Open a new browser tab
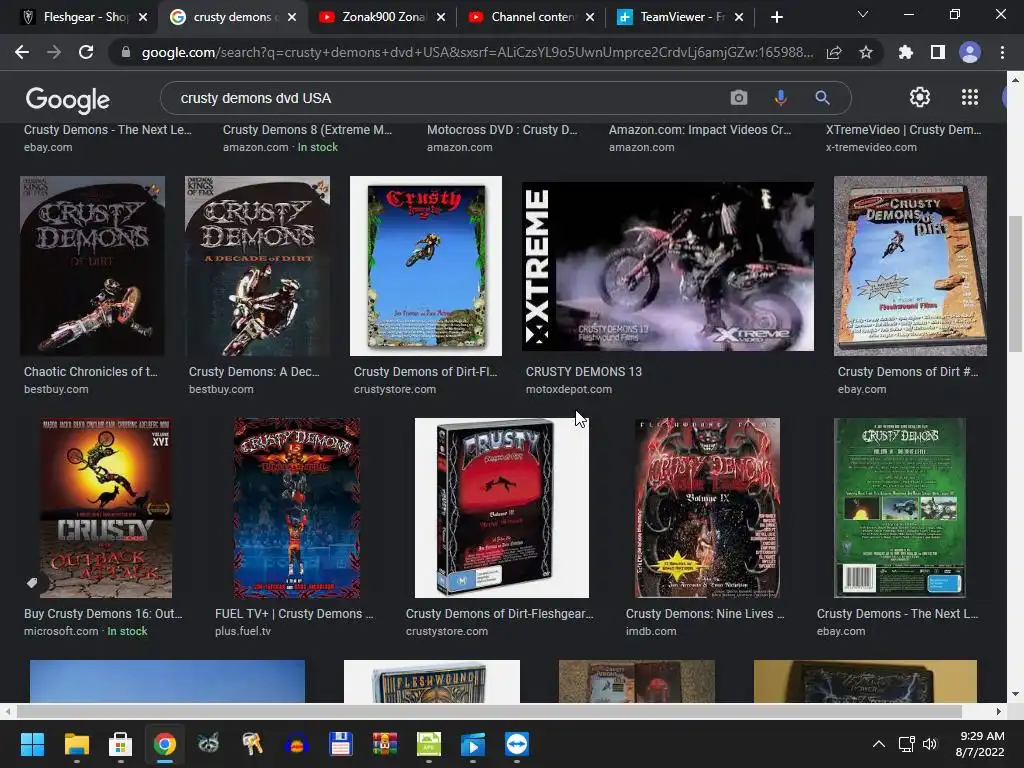 [776, 17]
